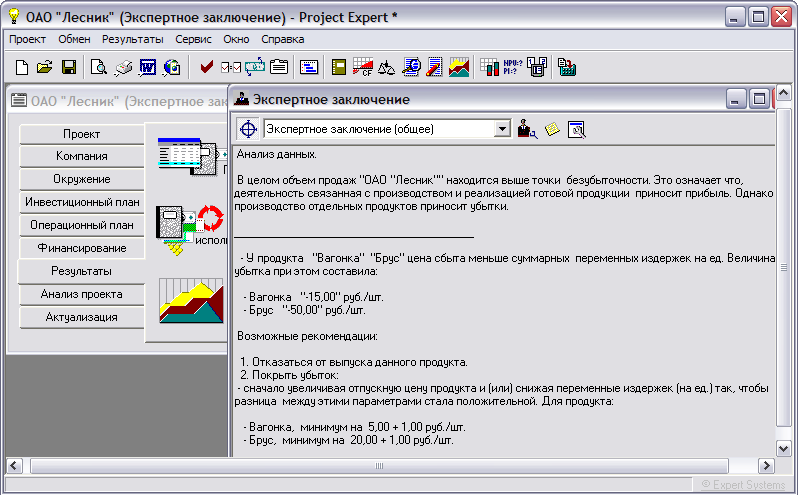Screen dimensions: 798x495
Task: Click the horizontal scrollbar right arrow
Action: [x=766, y=465]
